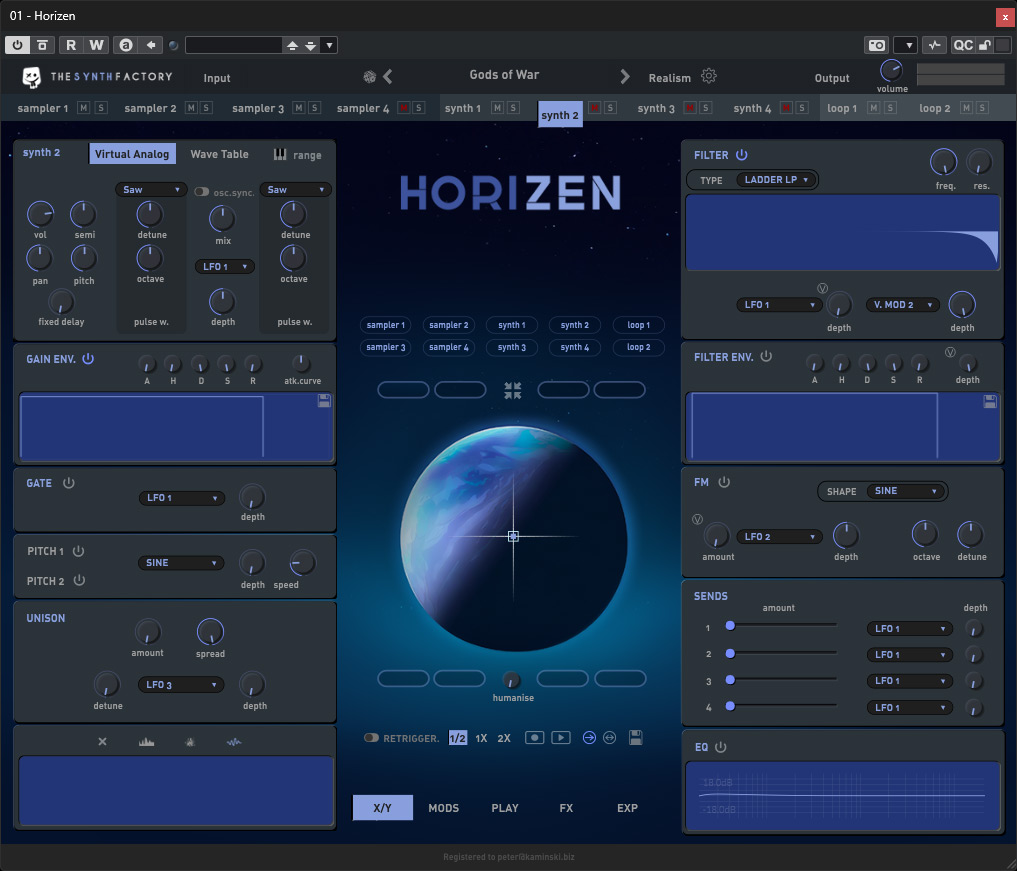Mute the synth 3 channel
1017x871 pixels.
(689, 108)
